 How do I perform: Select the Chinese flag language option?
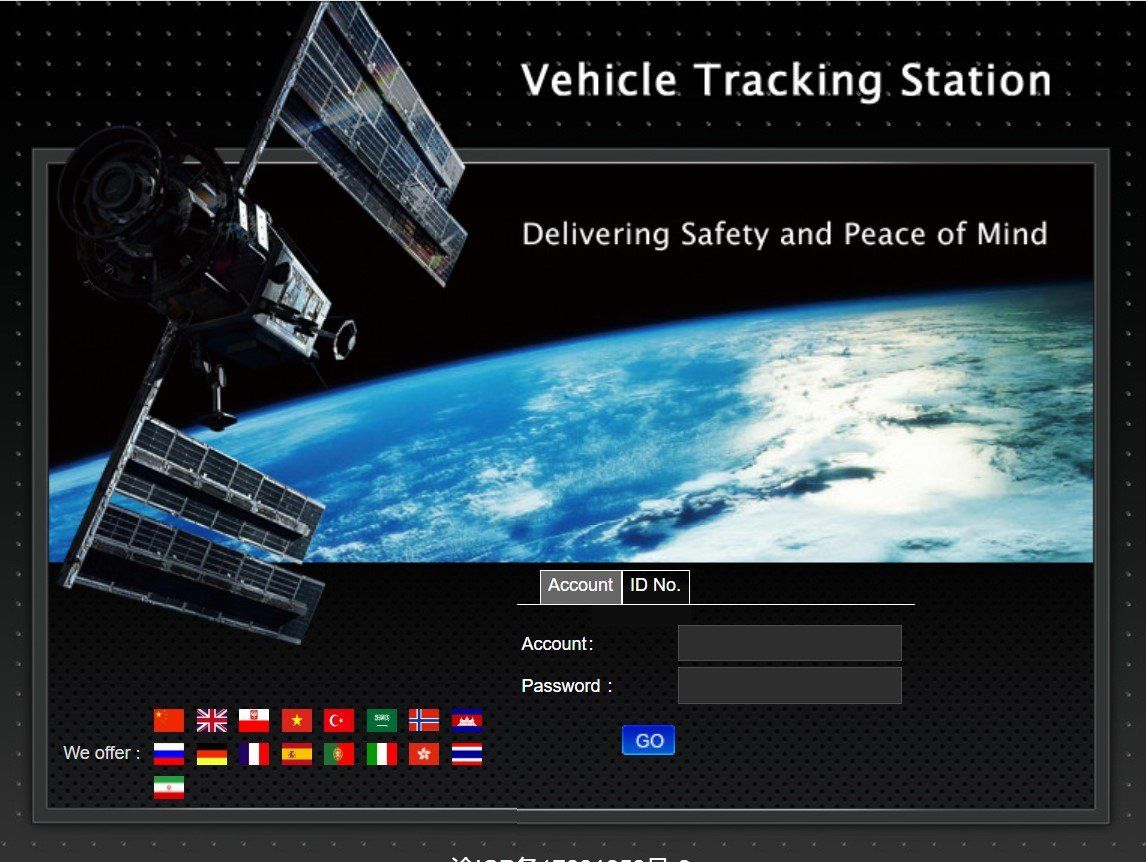point(169,720)
